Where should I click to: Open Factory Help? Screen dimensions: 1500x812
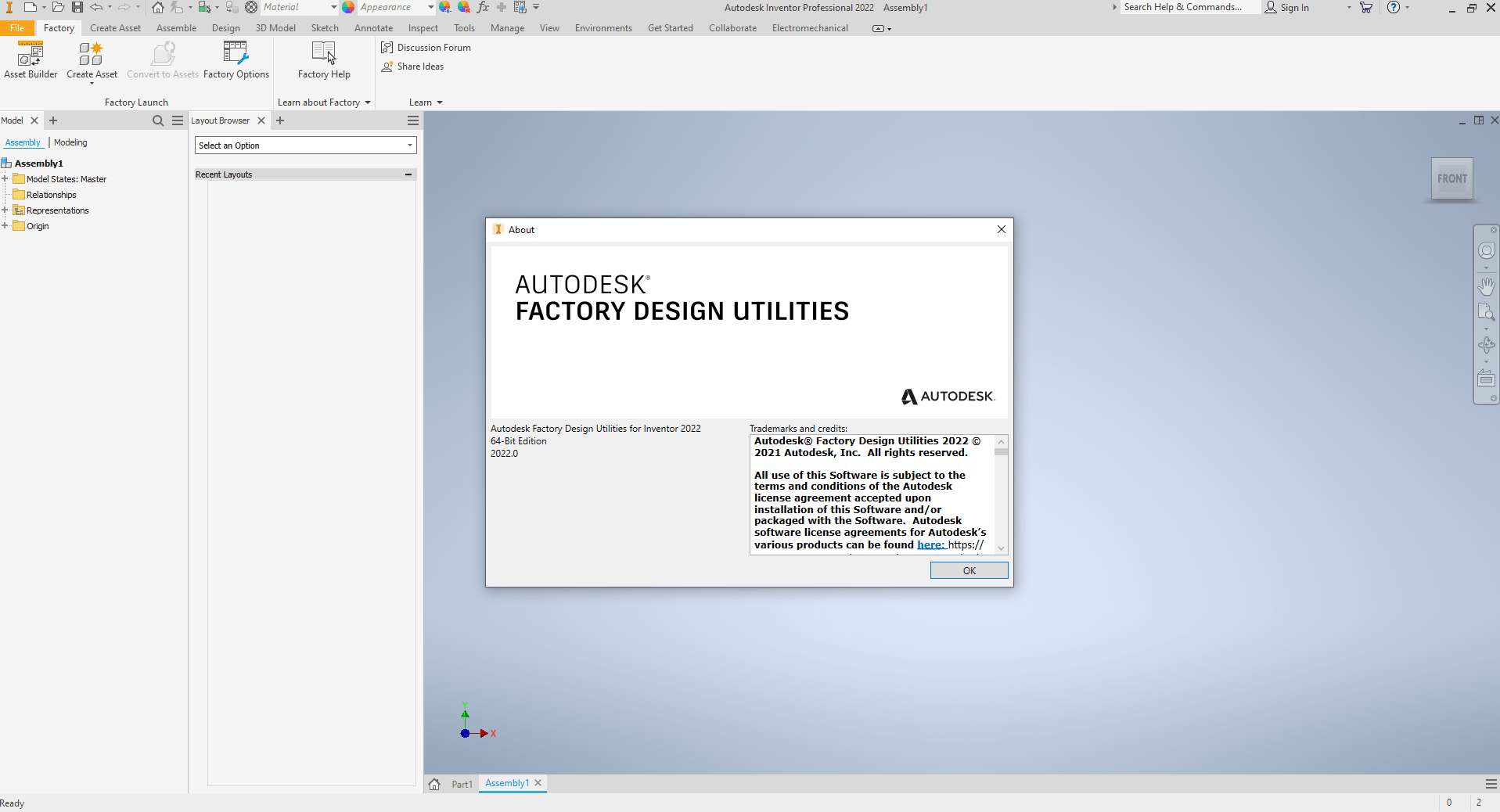(x=324, y=60)
